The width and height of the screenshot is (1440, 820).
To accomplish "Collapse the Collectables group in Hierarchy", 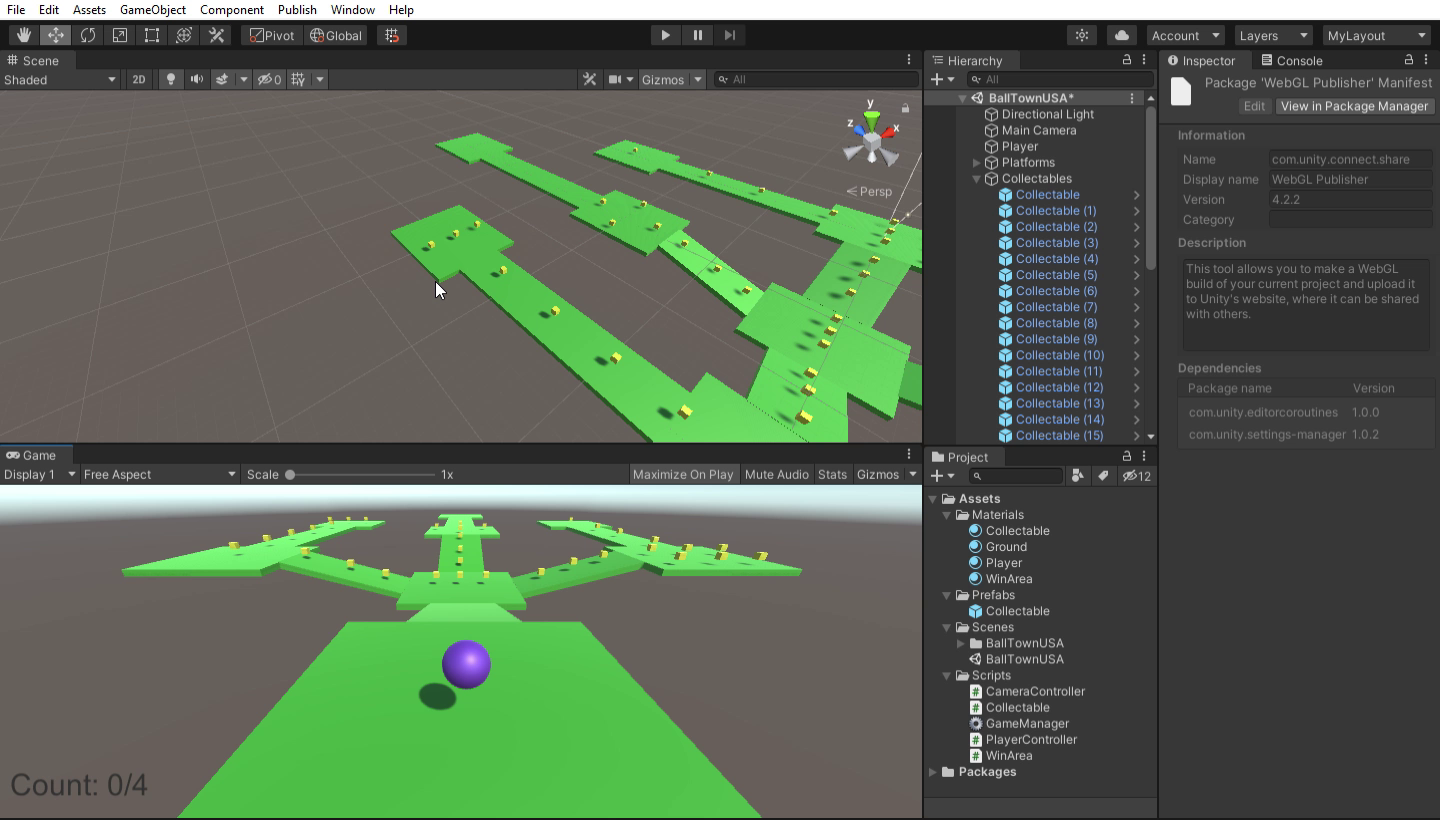I will [x=977, y=178].
